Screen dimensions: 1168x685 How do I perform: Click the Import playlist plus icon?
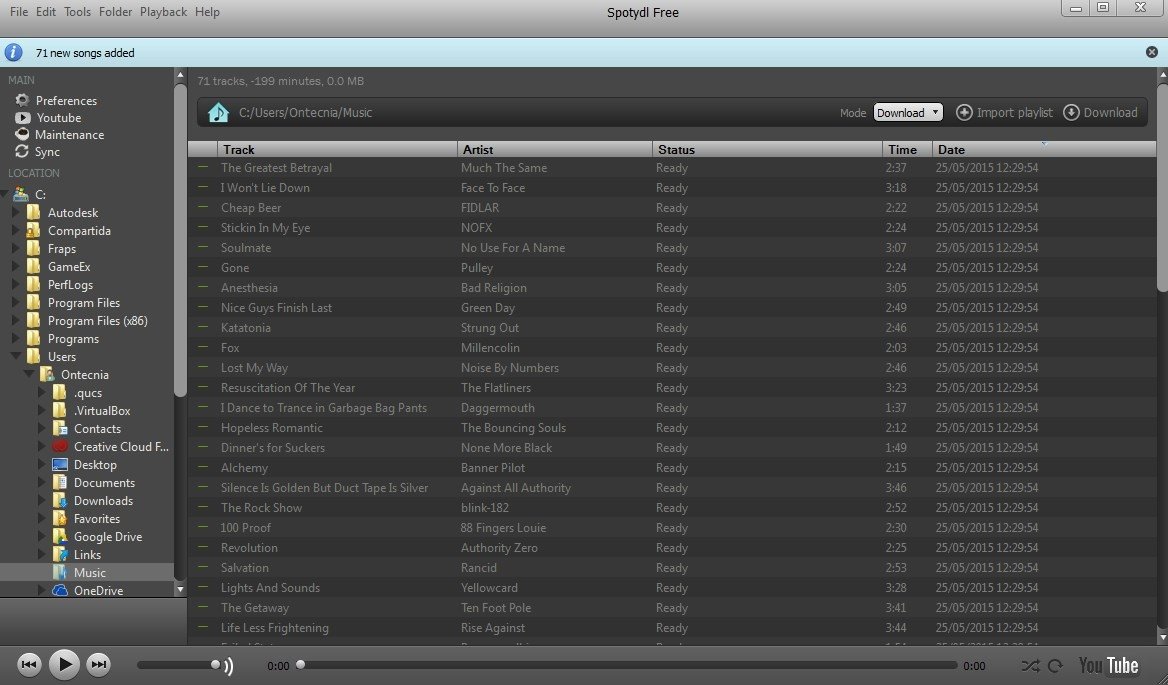[964, 112]
